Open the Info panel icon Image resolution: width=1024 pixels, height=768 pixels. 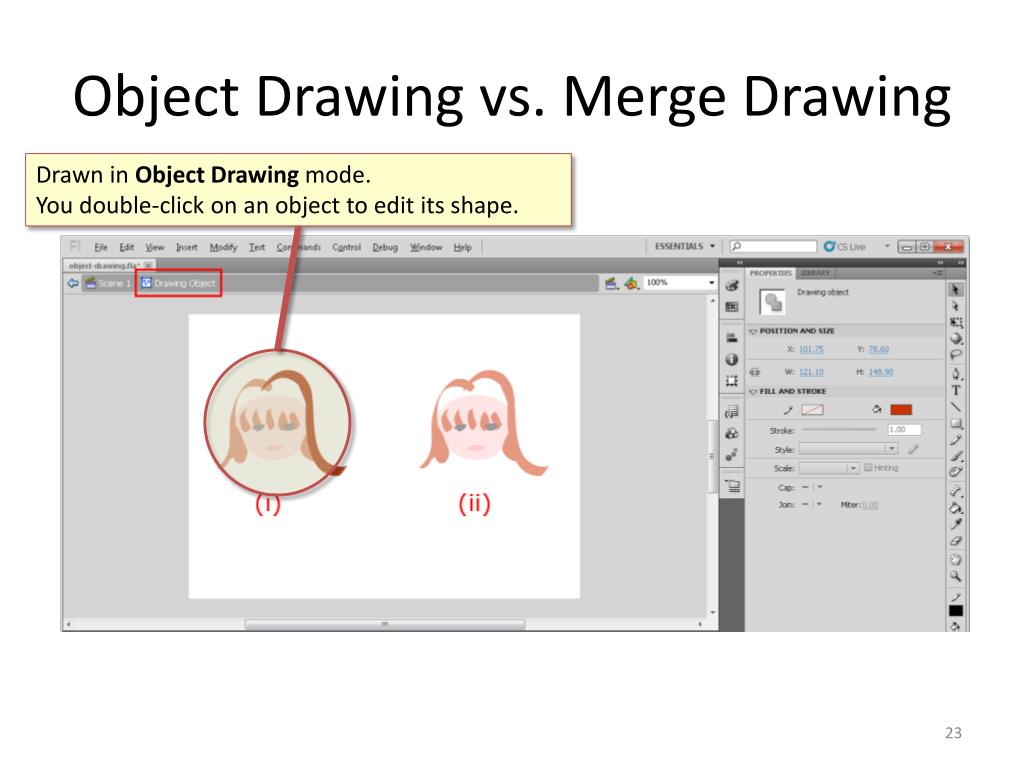point(731,359)
